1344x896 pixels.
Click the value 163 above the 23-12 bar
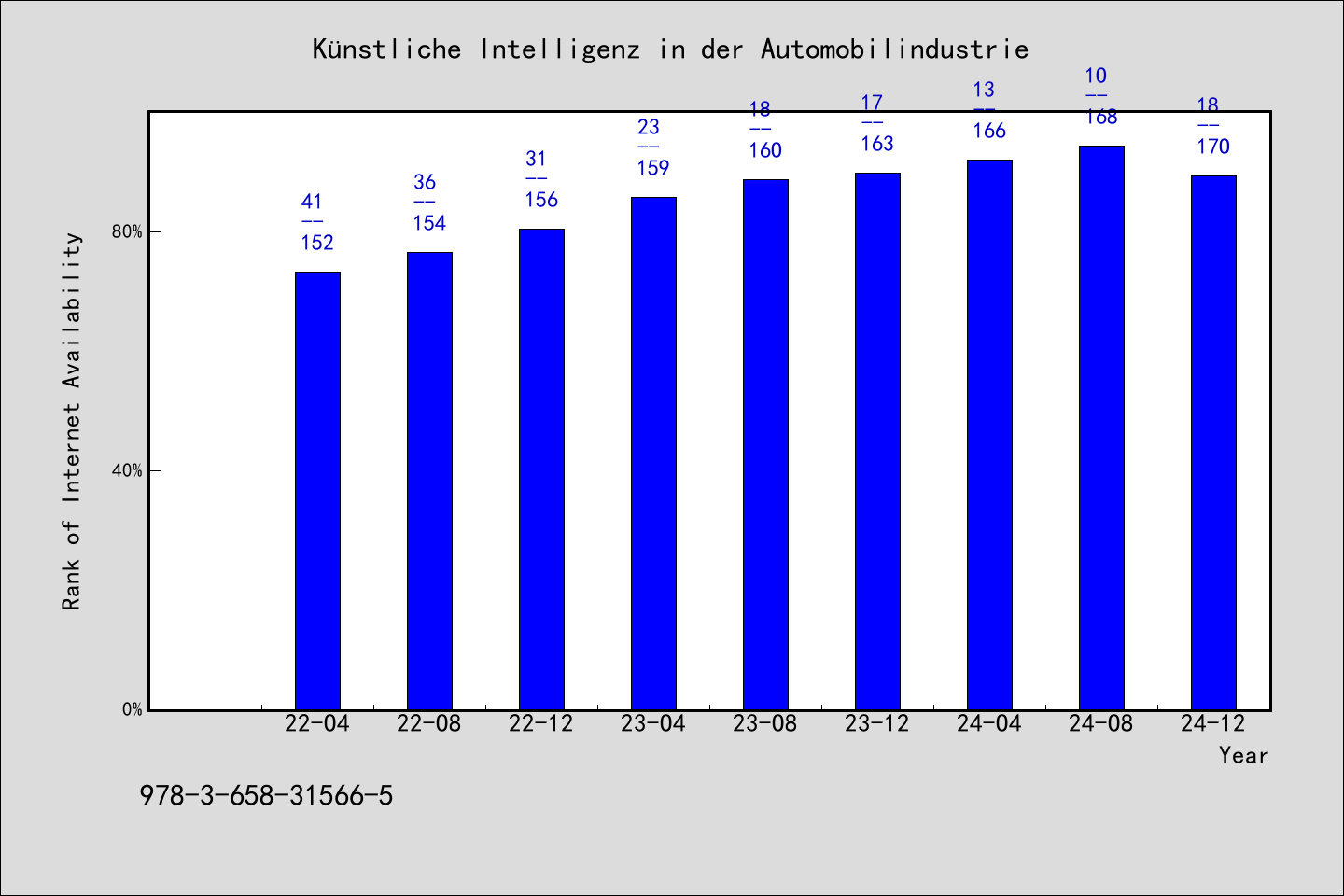pyautogui.click(x=877, y=144)
